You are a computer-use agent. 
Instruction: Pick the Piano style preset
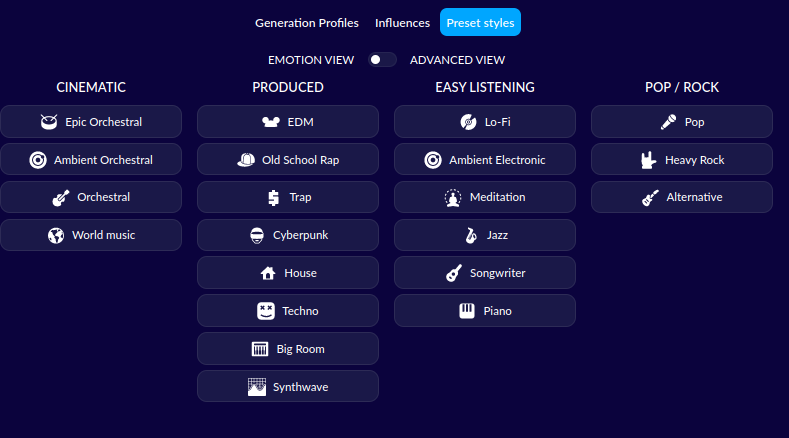click(x=485, y=311)
